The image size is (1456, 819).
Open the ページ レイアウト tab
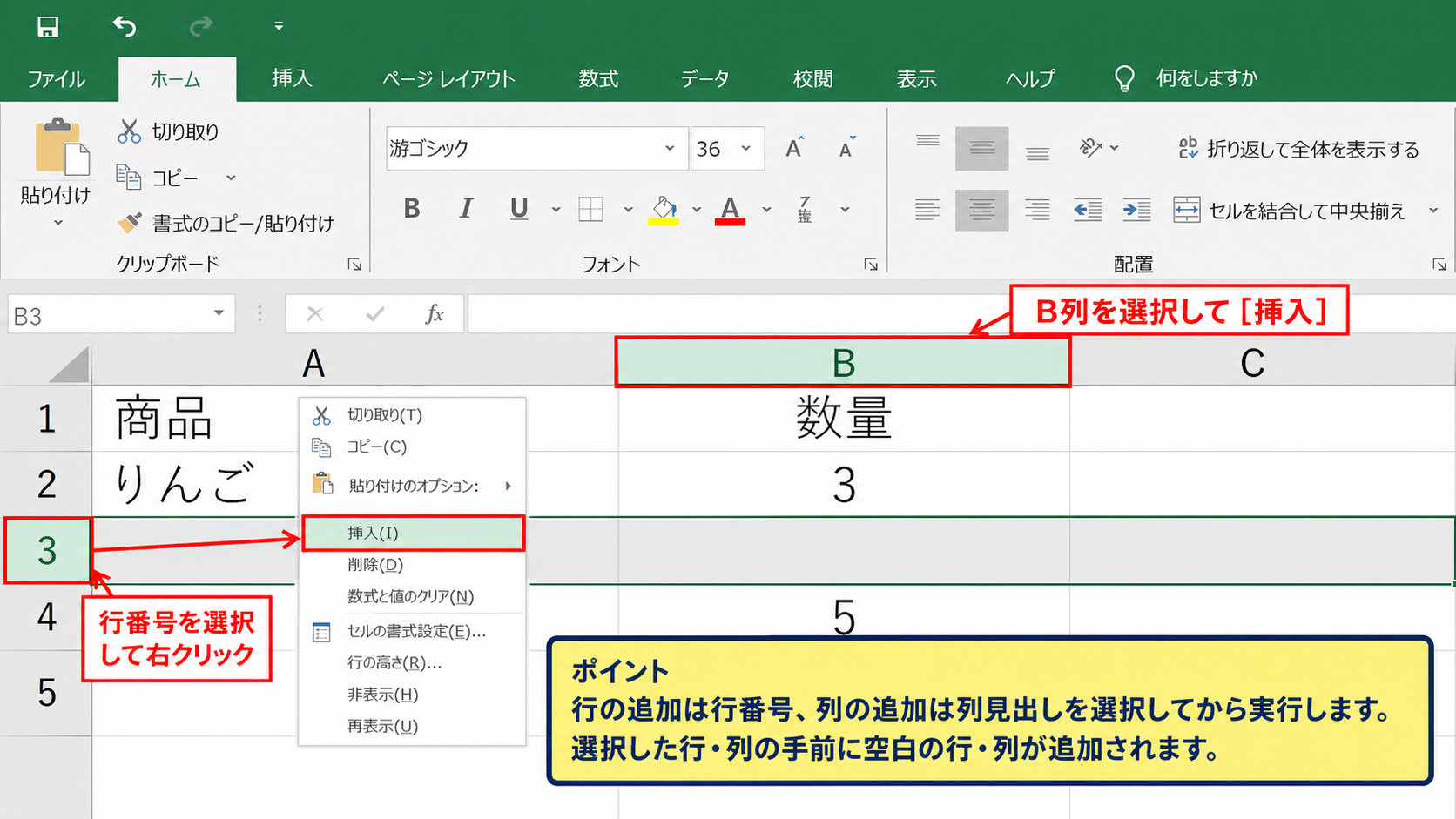448,79
